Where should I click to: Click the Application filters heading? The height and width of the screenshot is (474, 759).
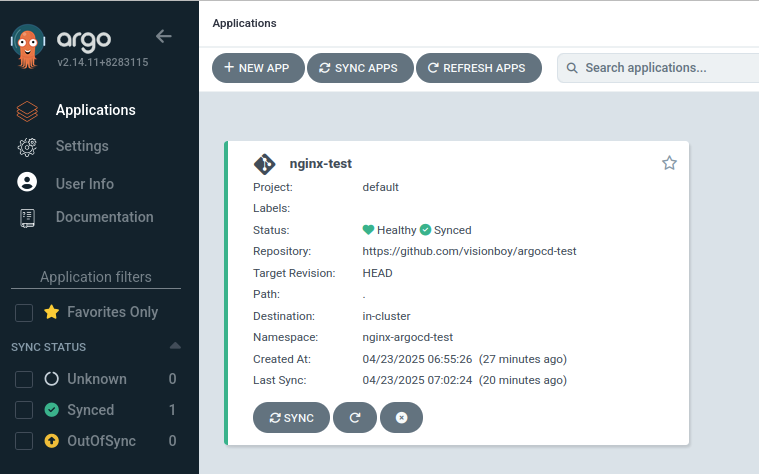(x=96, y=277)
